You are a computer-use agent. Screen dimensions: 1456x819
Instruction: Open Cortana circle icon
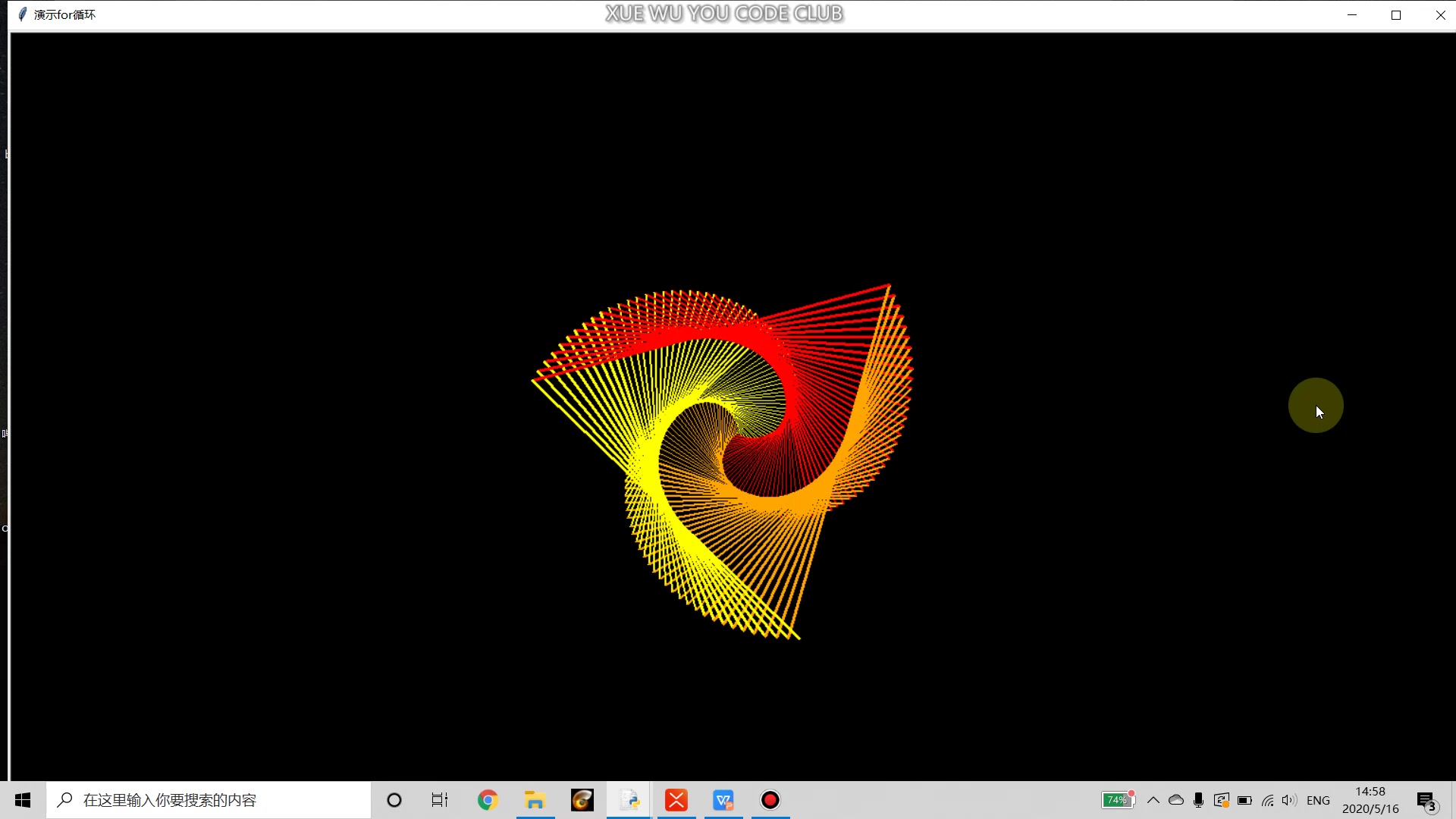[x=394, y=800]
